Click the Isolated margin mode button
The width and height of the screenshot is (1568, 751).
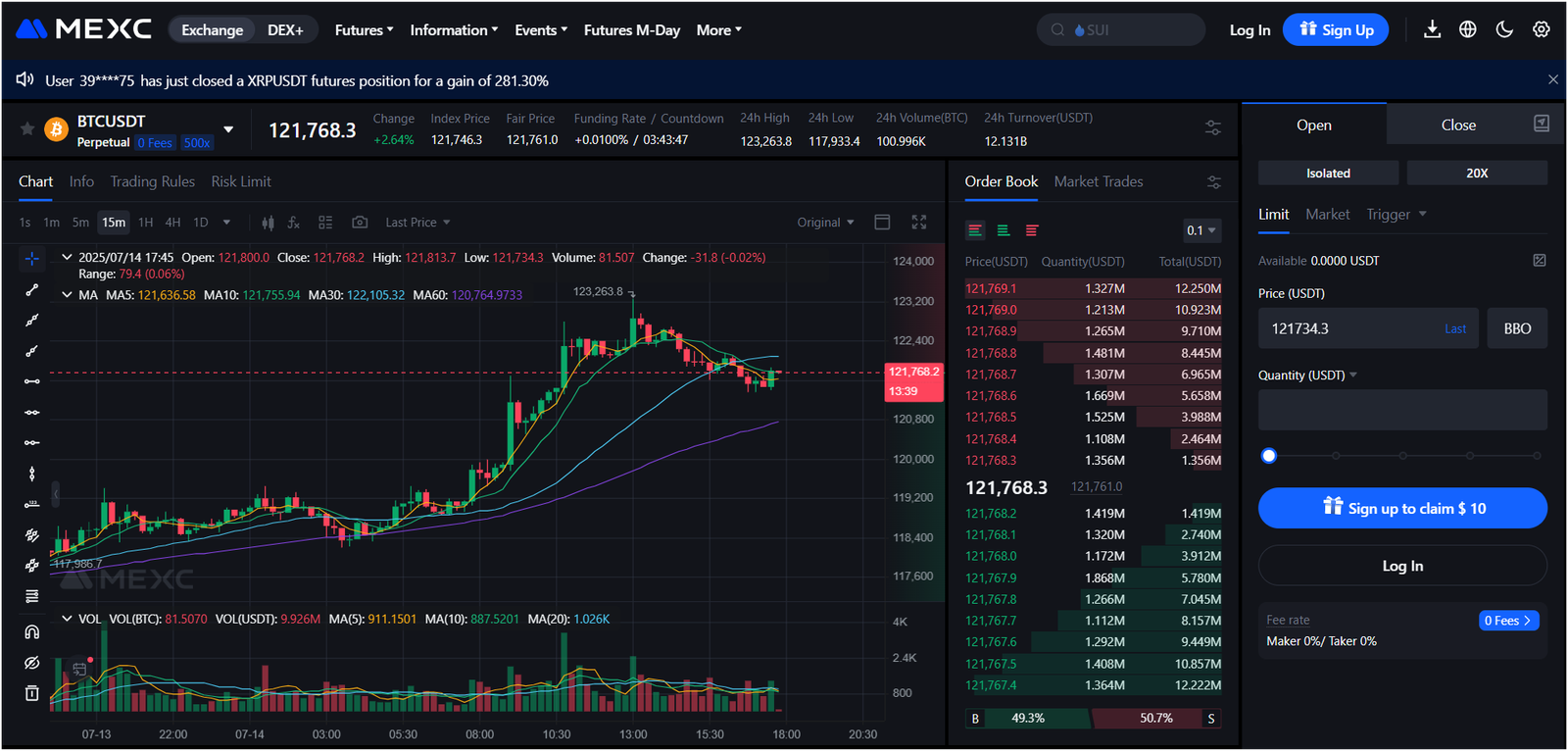click(1328, 173)
